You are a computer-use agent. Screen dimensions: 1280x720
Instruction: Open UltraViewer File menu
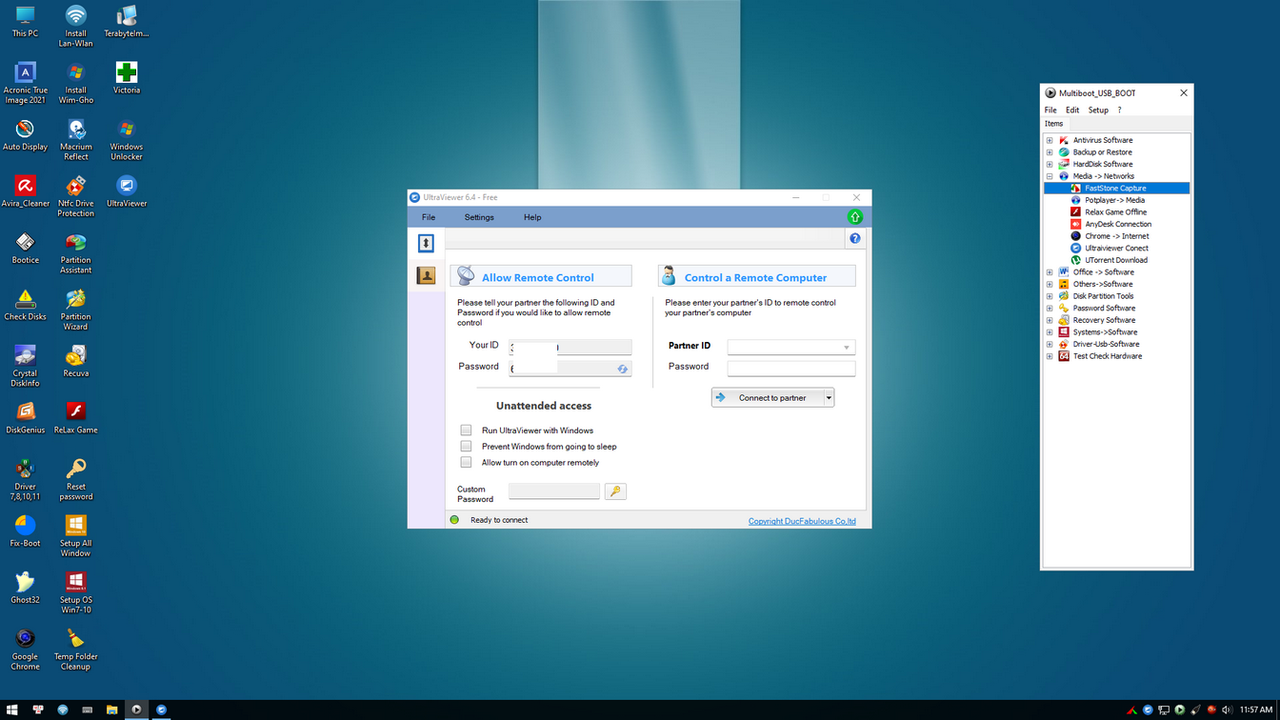click(428, 217)
